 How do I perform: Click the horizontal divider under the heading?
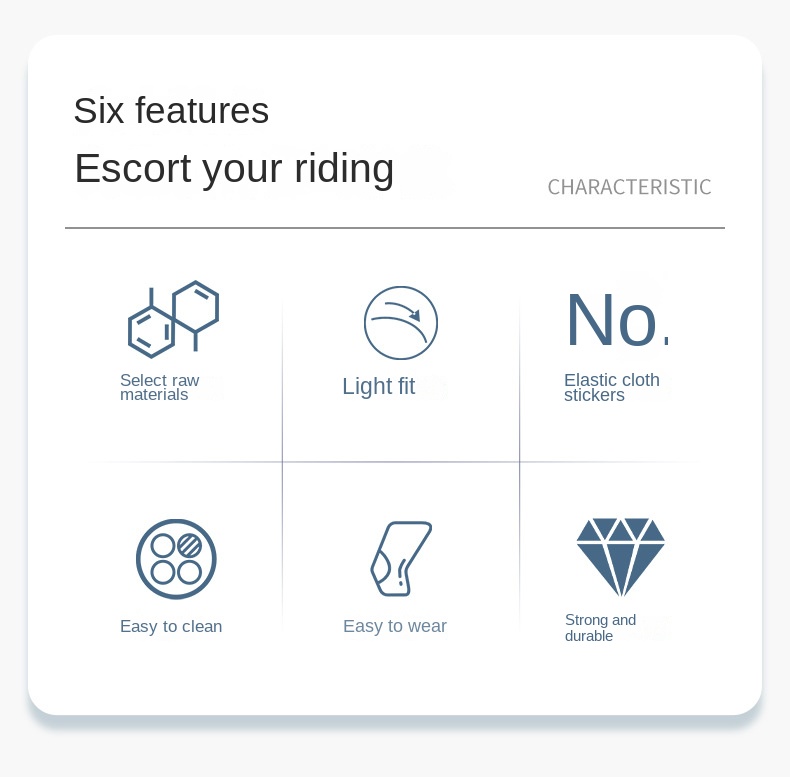click(395, 228)
